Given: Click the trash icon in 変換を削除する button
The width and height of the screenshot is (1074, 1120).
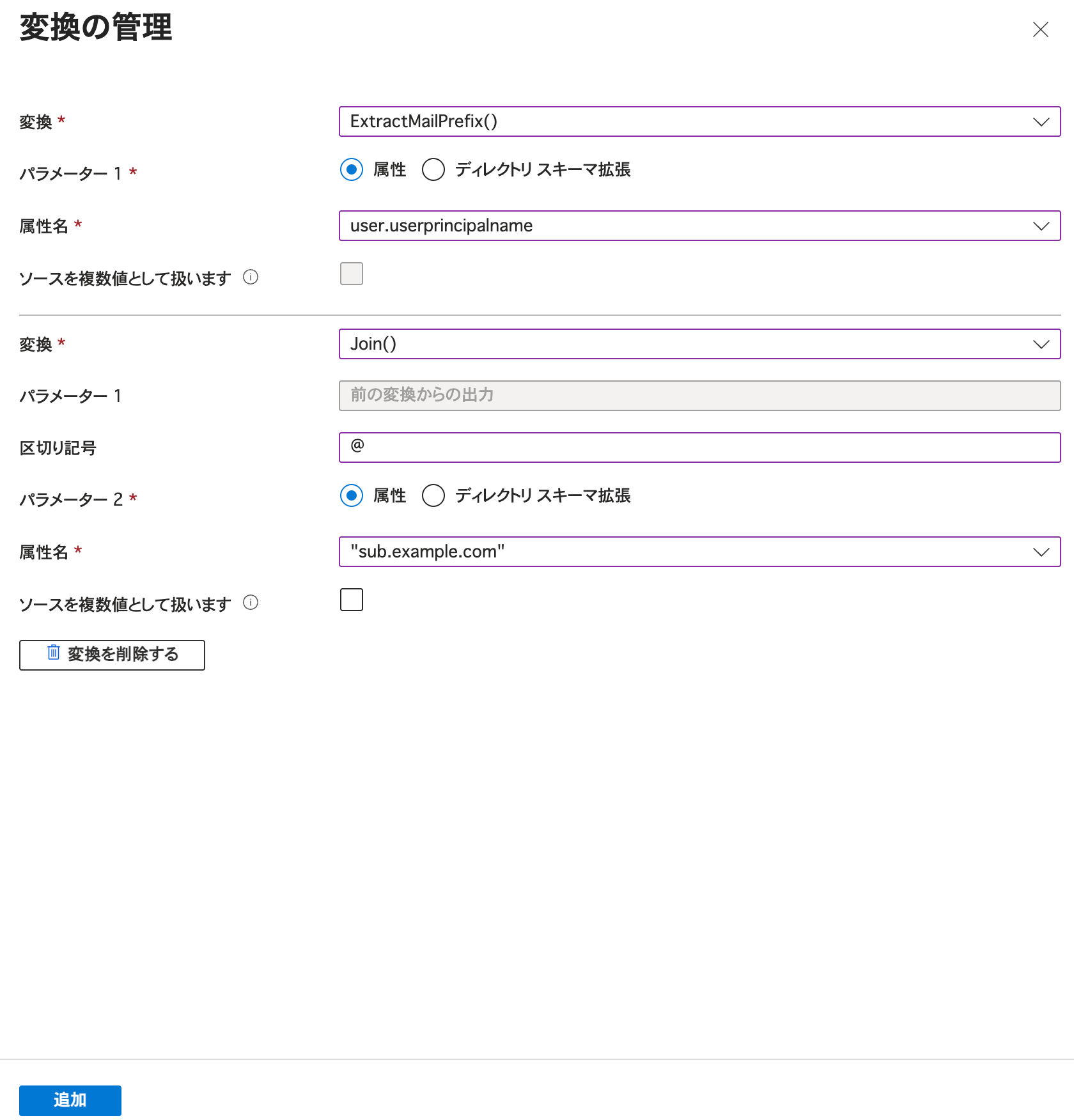Looking at the screenshot, I should [54, 654].
